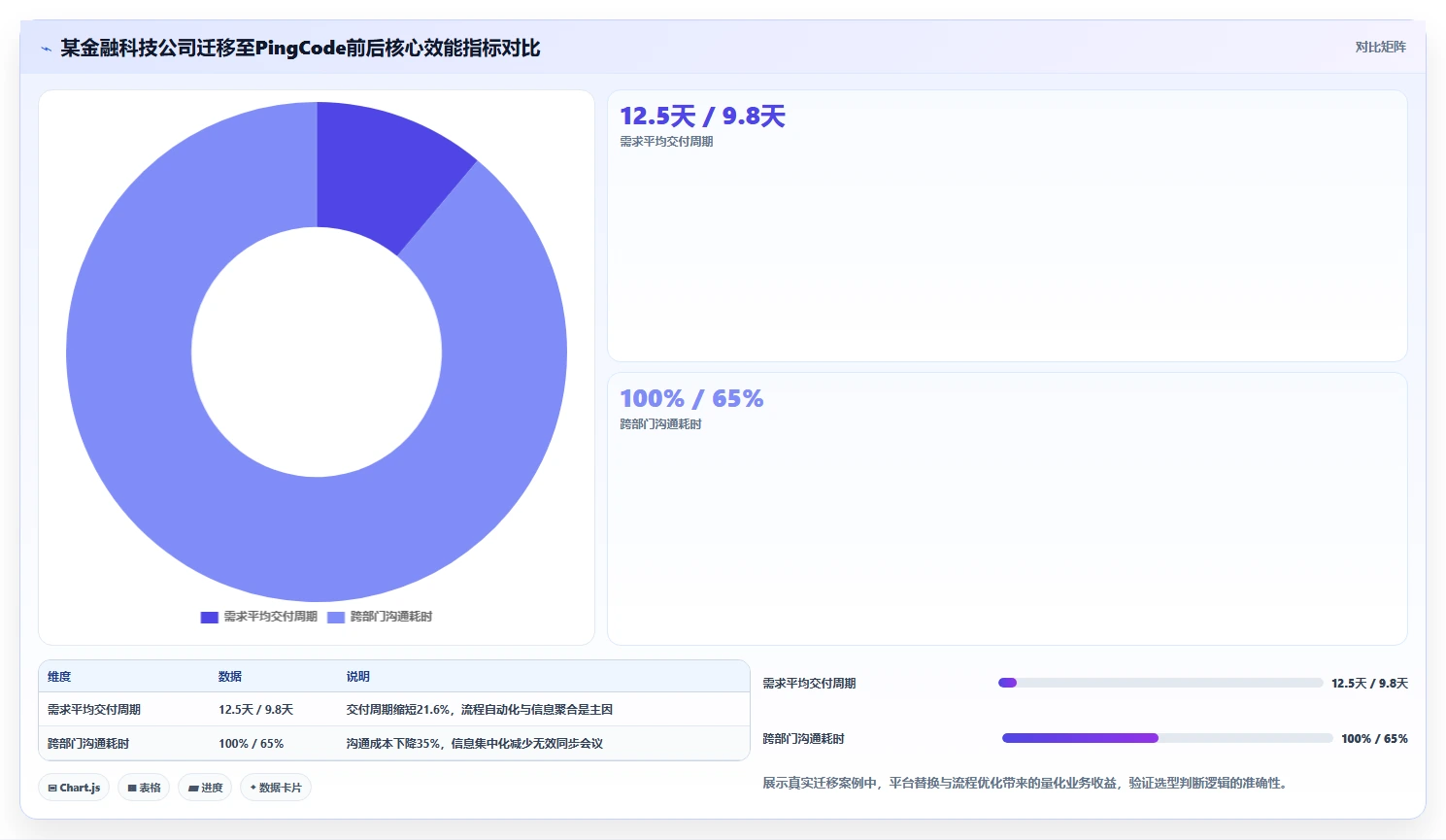Click the 进度 tag chip
1446x840 pixels.
[x=205, y=788]
